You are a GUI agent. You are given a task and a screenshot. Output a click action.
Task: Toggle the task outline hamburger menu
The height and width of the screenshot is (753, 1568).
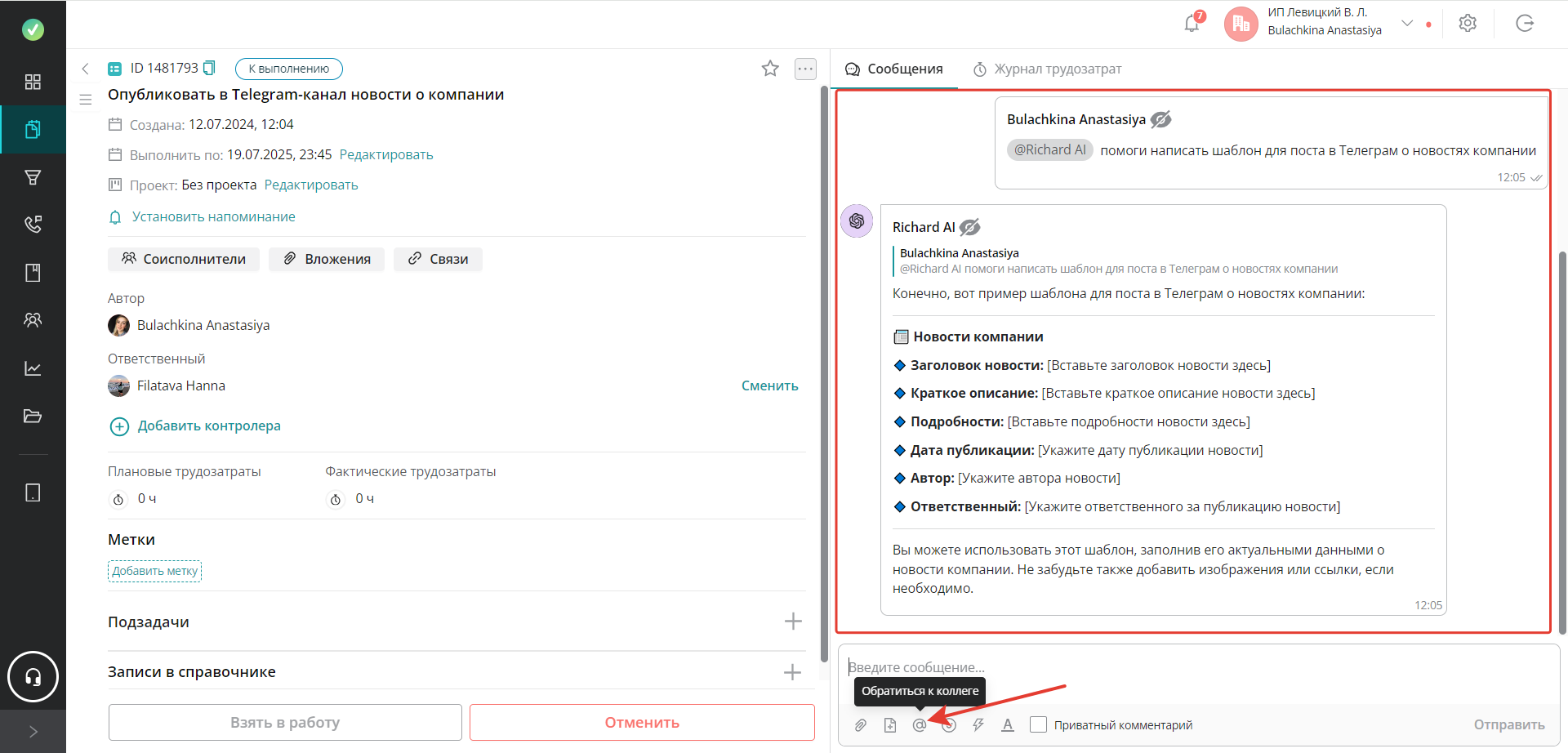click(x=85, y=100)
